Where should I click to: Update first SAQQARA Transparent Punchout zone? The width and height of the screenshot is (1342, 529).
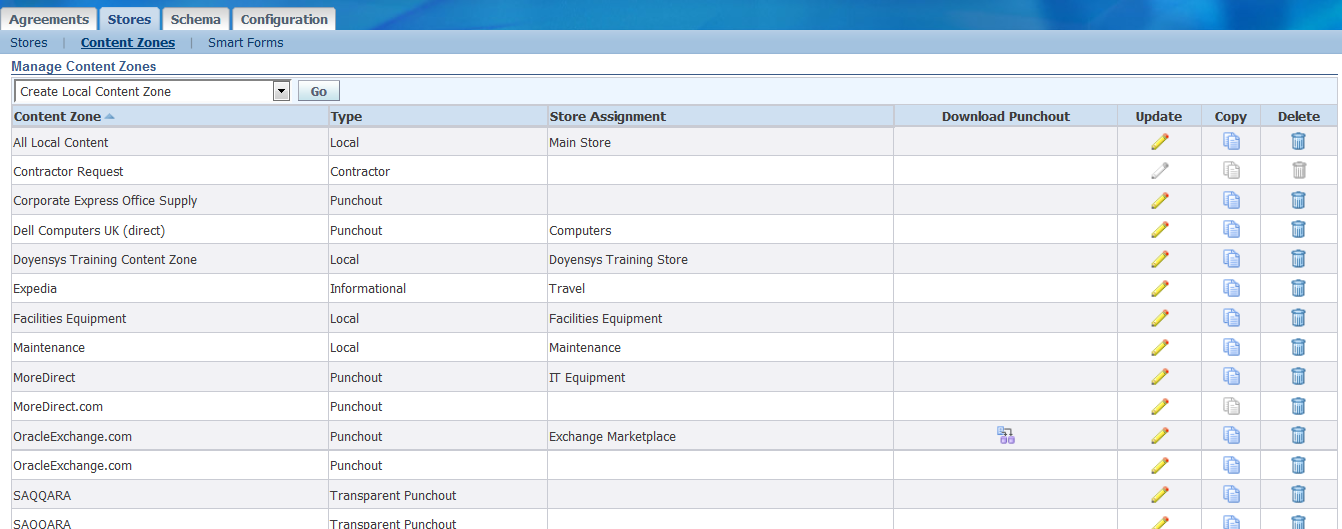coord(1159,494)
